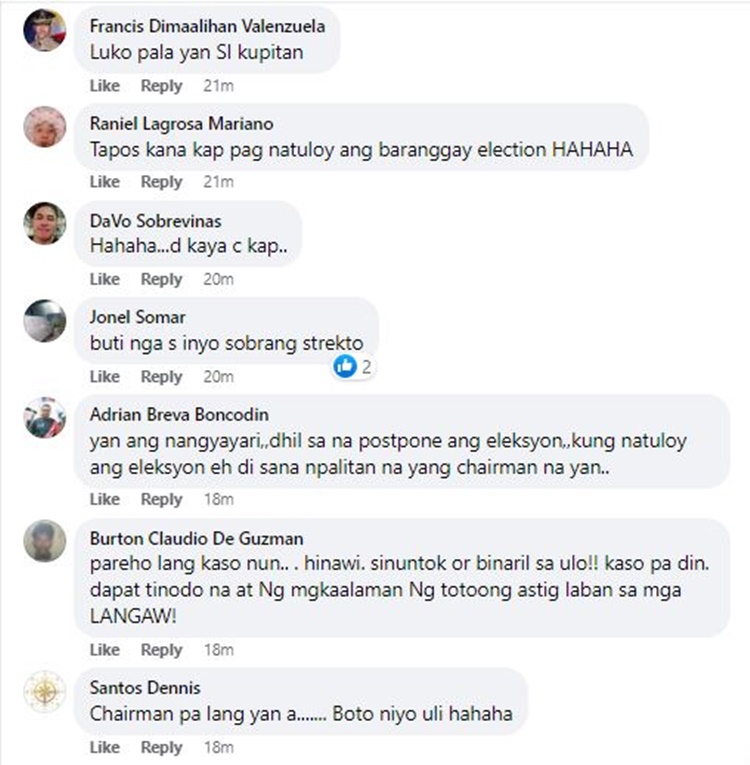Viewport: 750px width, 765px height.
Task: Click Santos Dennis' compass avatar
Action: pos(45,691)
